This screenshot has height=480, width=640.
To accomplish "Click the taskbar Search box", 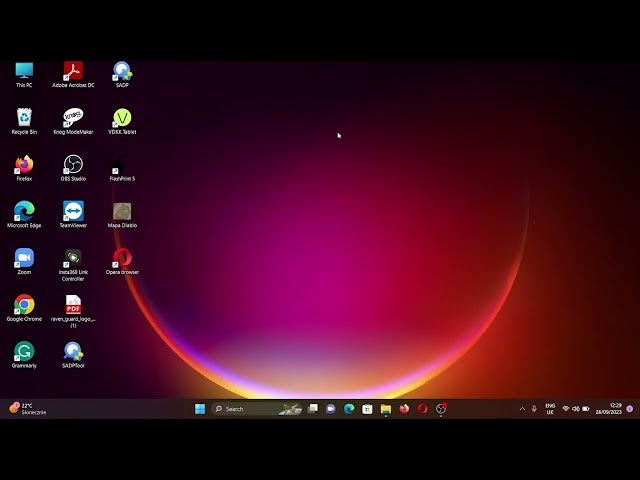I will pyautogui.click(x=258, y=409).
